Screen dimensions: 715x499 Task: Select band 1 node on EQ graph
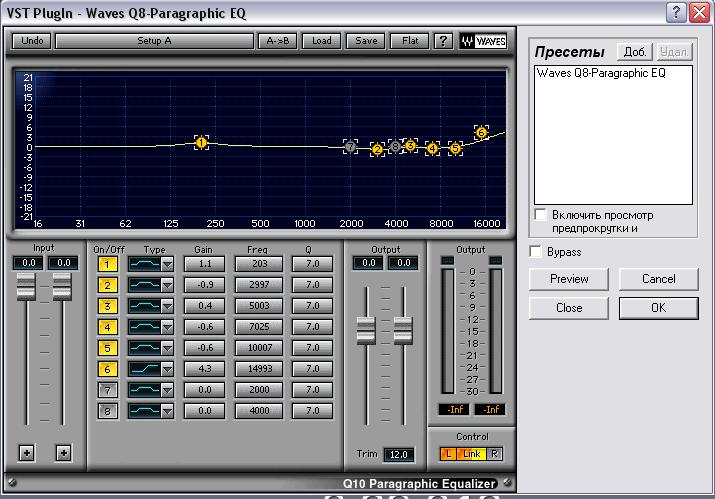pos(201,143)
